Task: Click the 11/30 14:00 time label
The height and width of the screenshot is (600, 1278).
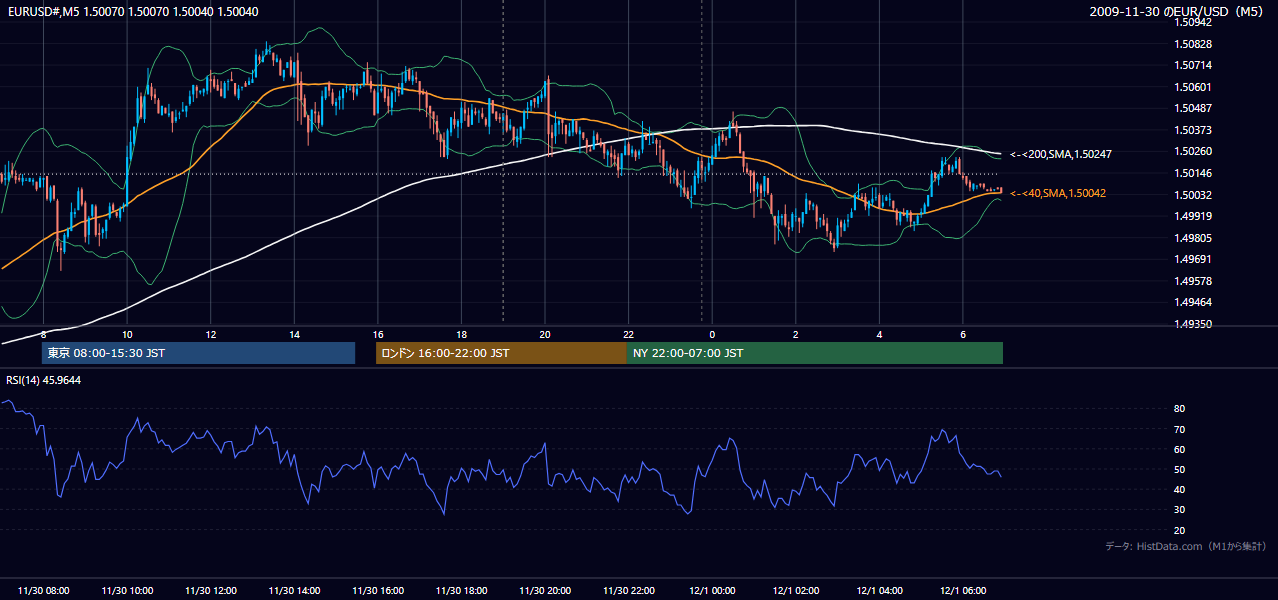Action: [294, 591]
